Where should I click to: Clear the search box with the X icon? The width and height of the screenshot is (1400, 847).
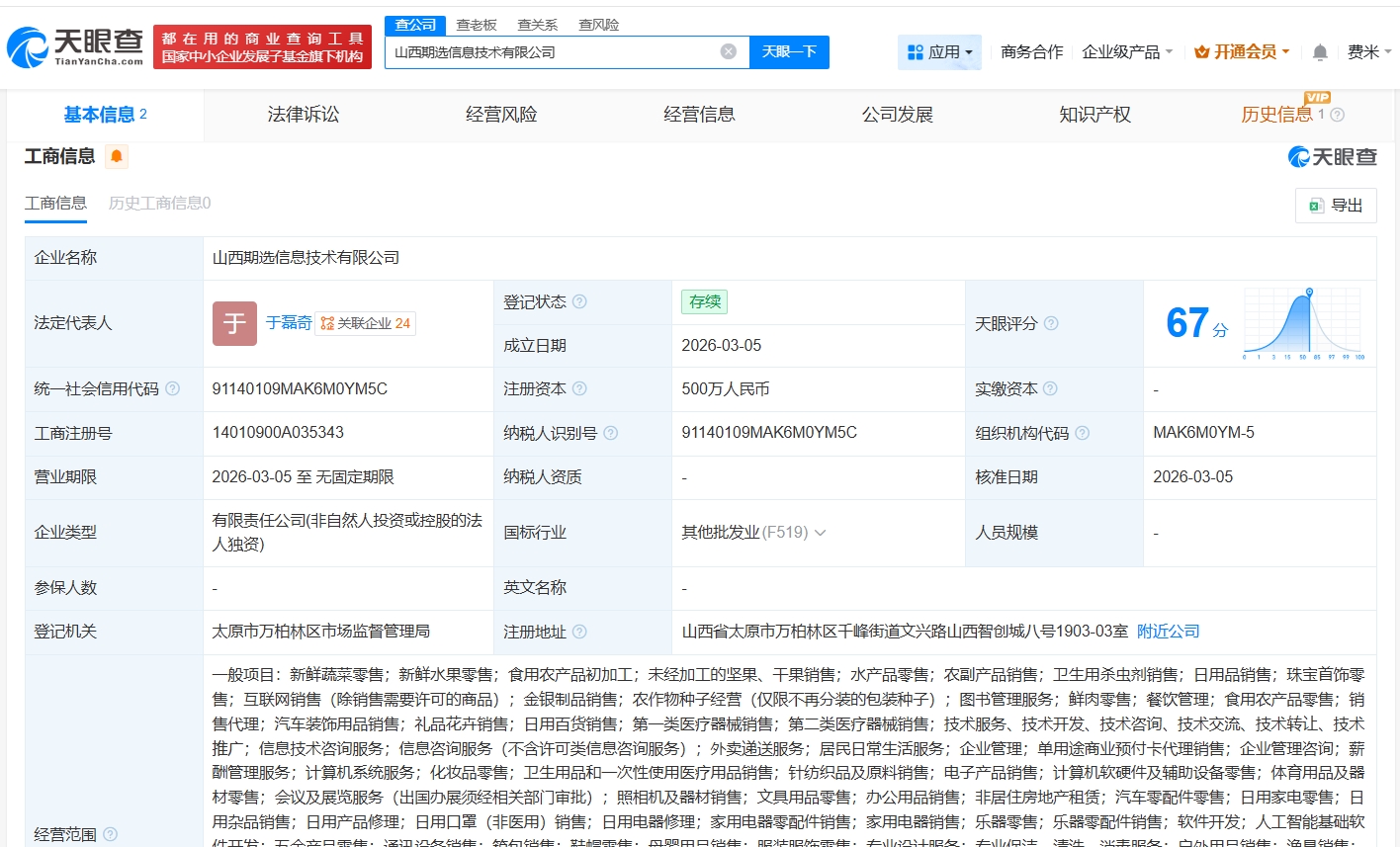[x=729, y=51]
